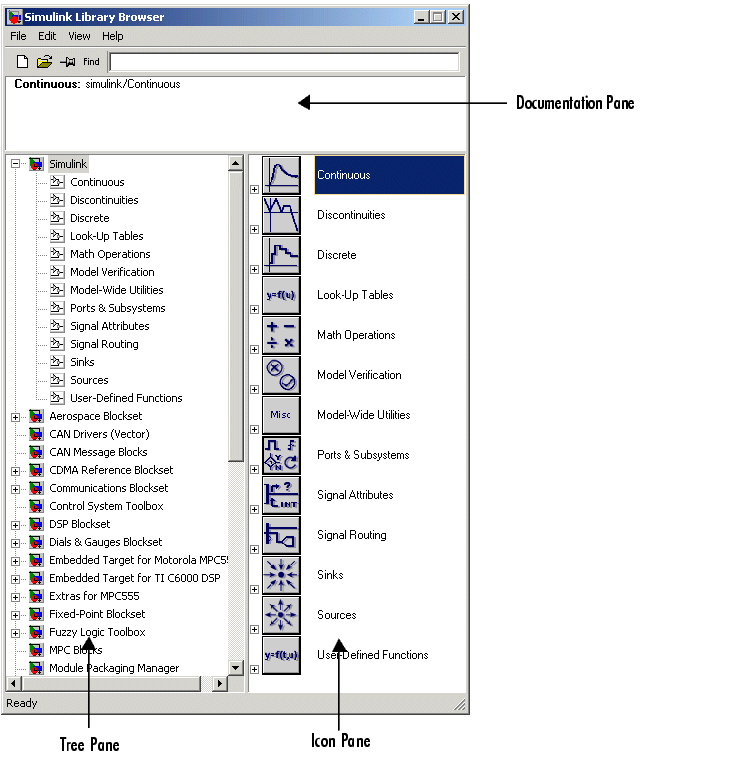This screenshot has height=767, width=750.
Task: Select Continuous in the tree pane
Action: click(97, 182)
